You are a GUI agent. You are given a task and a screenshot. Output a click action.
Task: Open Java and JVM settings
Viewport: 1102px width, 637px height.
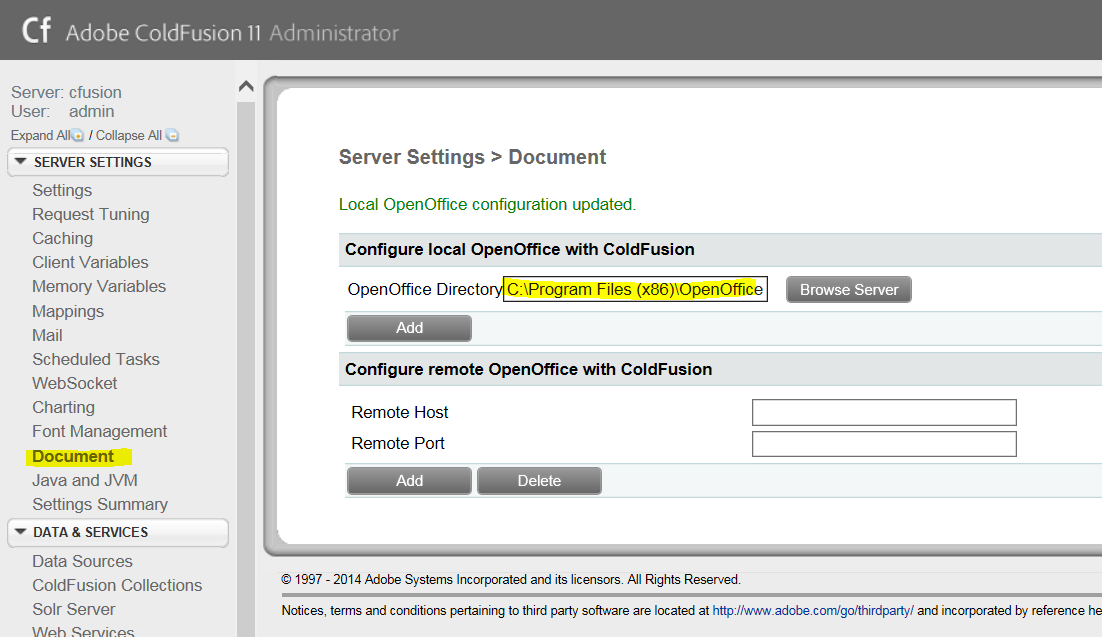click(85, 480)
